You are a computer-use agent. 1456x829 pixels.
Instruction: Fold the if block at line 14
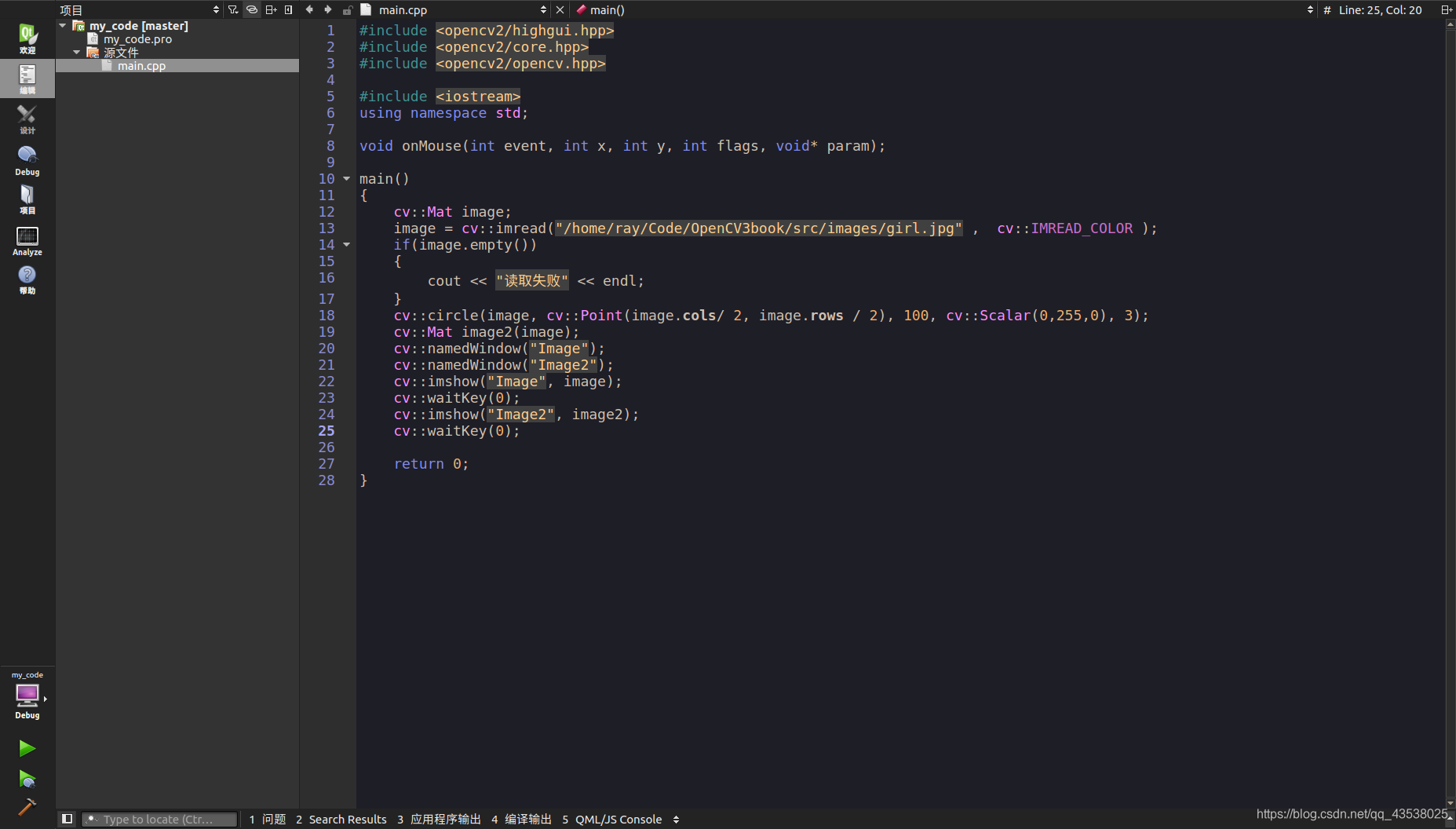[x=347, y=244]
